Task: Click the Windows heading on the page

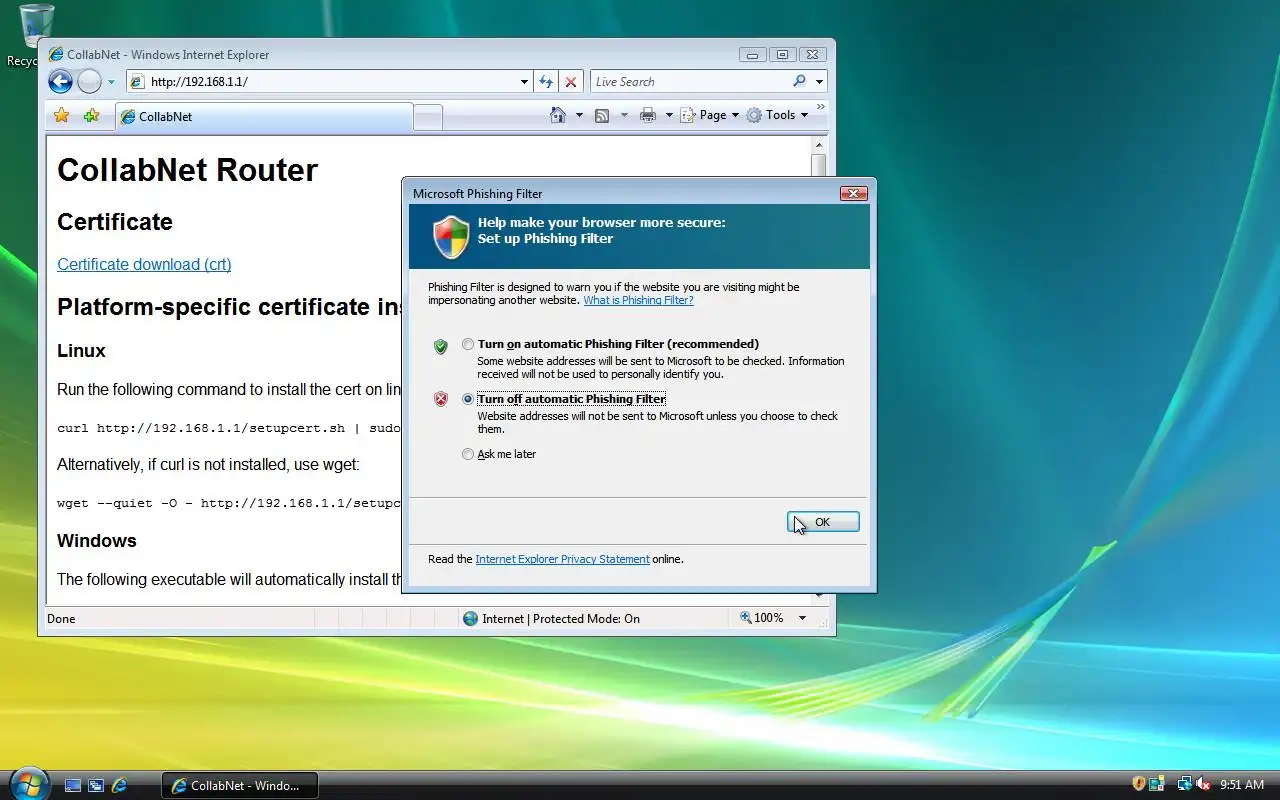Action: (97, 541)
